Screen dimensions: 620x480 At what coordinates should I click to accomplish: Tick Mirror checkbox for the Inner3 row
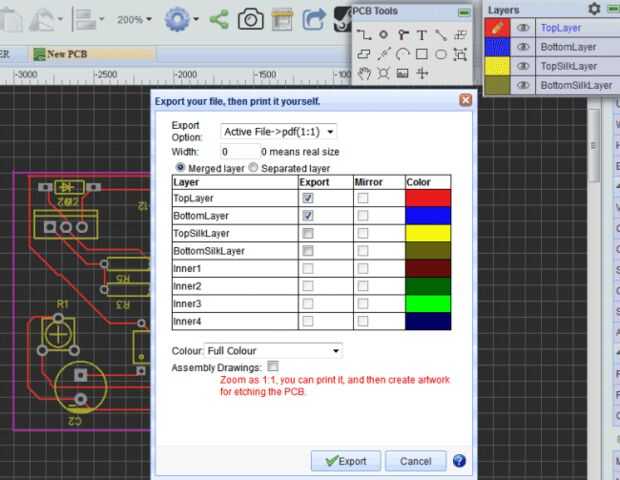[363, 304]
